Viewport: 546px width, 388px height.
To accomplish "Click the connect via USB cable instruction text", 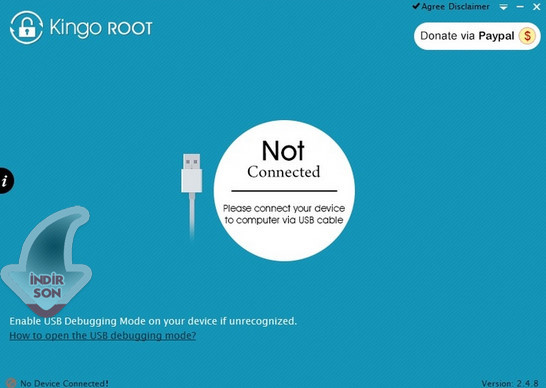I will click(284, 214).
